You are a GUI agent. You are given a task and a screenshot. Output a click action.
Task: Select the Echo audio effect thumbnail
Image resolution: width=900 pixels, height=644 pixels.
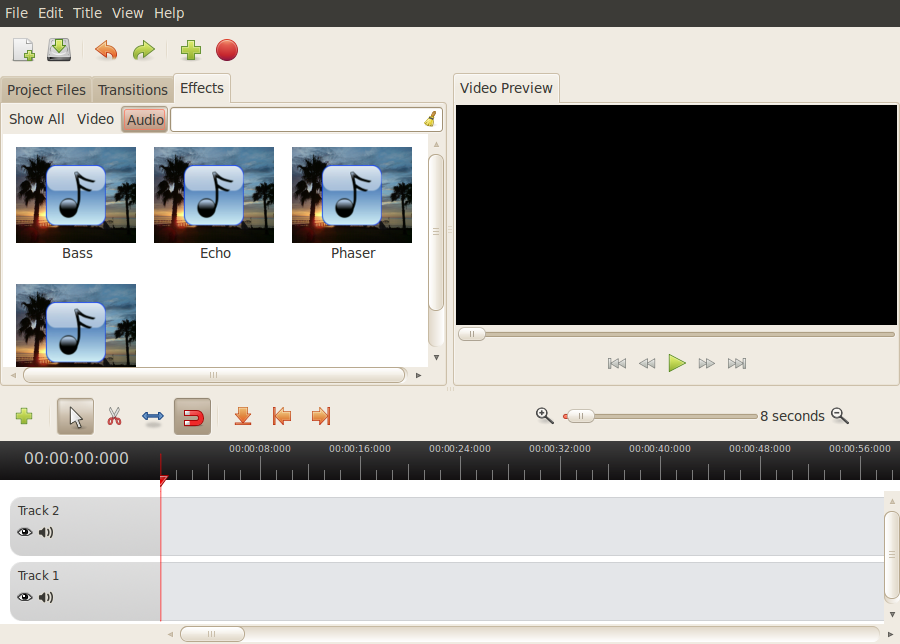[214, 195]
